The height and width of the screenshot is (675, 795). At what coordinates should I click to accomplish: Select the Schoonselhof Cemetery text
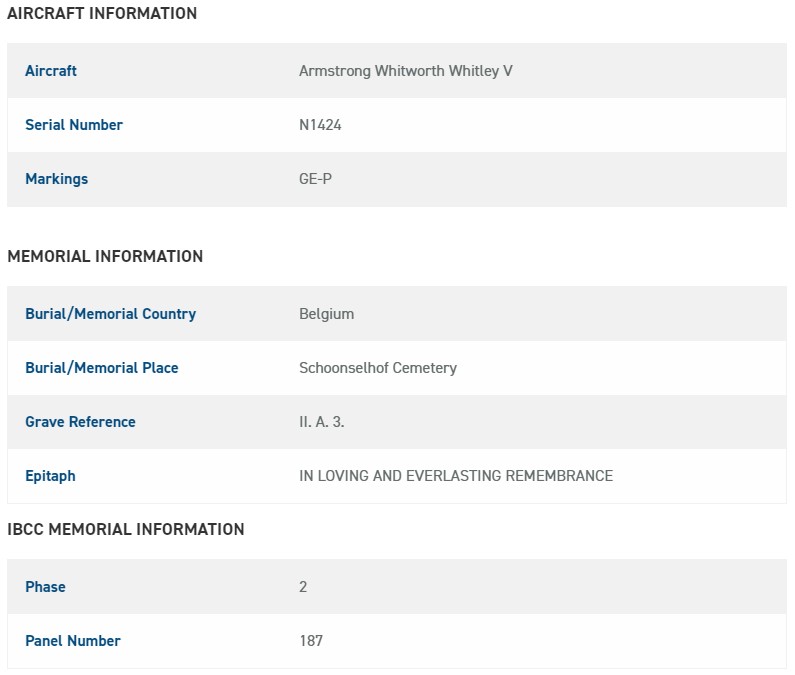tap(377, 368)
